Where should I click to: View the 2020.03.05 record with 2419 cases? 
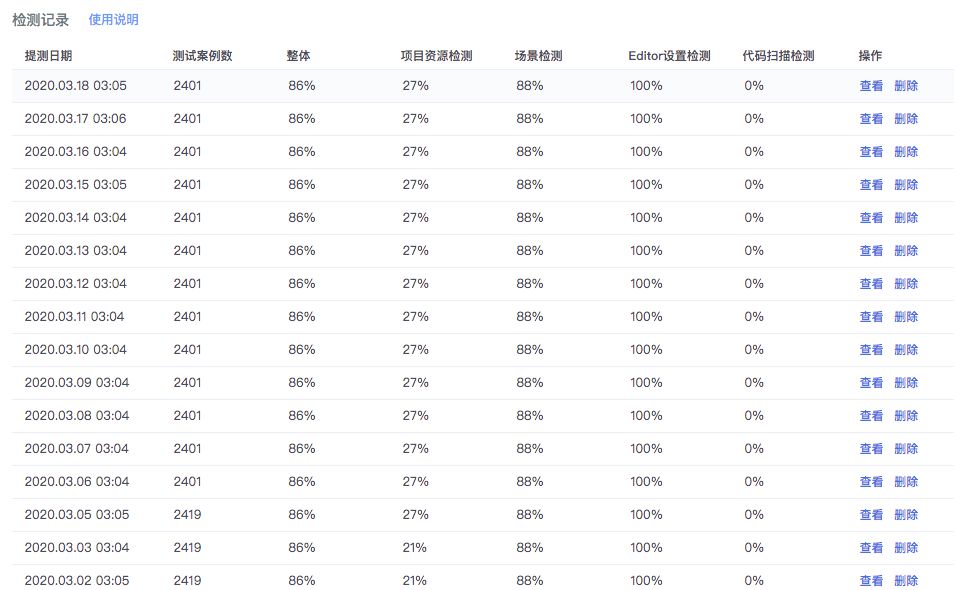click(871, 514)
